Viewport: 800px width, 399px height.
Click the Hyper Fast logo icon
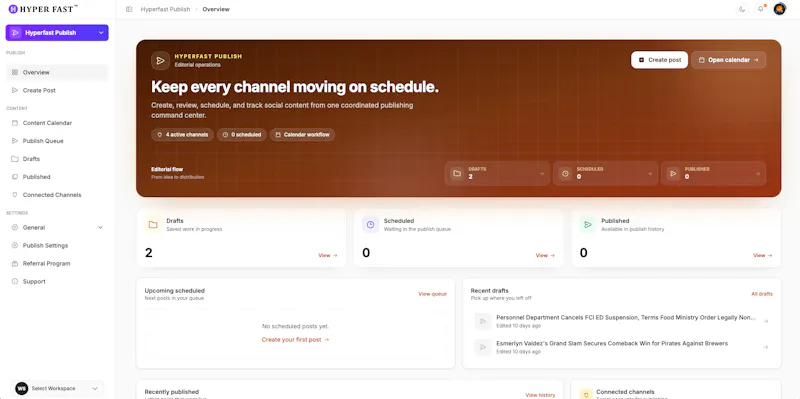[x=13, y=9]
